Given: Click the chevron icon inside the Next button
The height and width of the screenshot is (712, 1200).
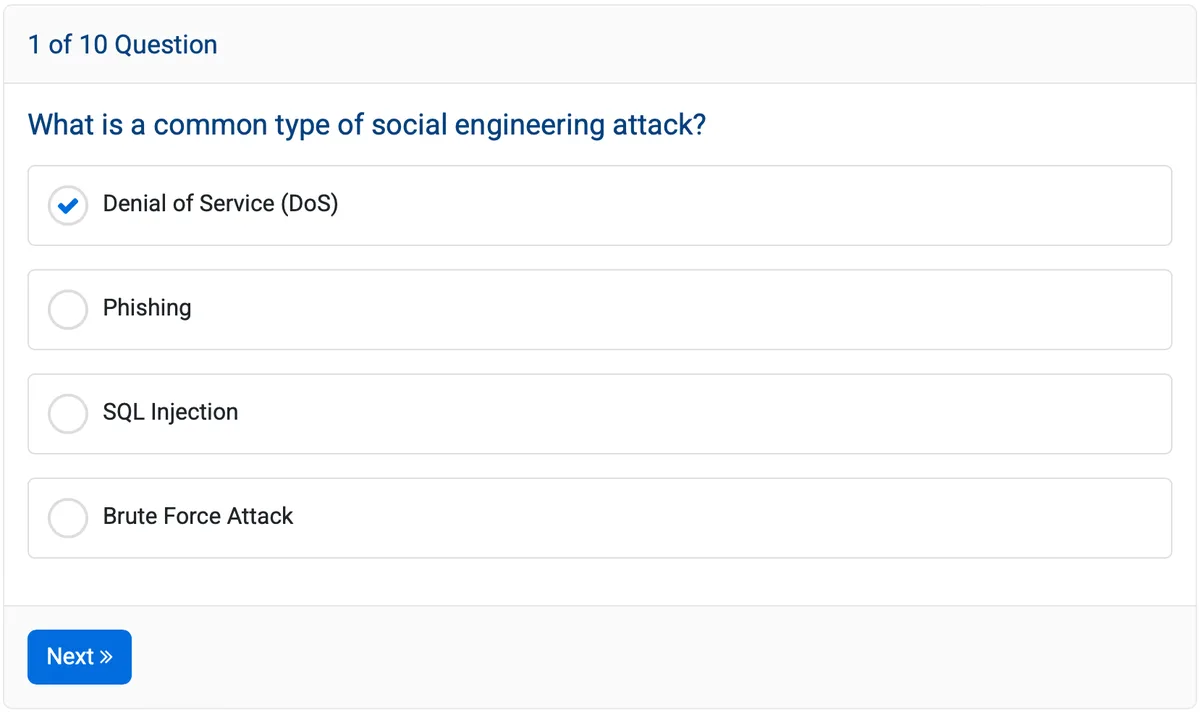Looking at the screenshot, I should (106, 657).
